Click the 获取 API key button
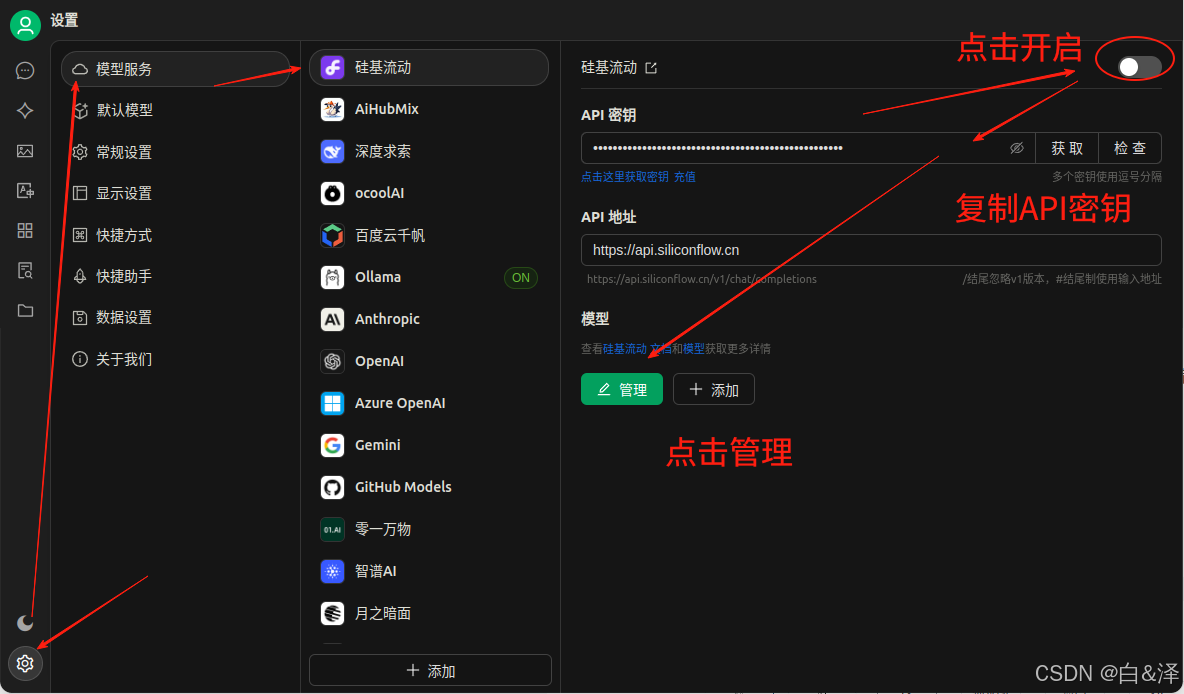 click(1066, 148)
